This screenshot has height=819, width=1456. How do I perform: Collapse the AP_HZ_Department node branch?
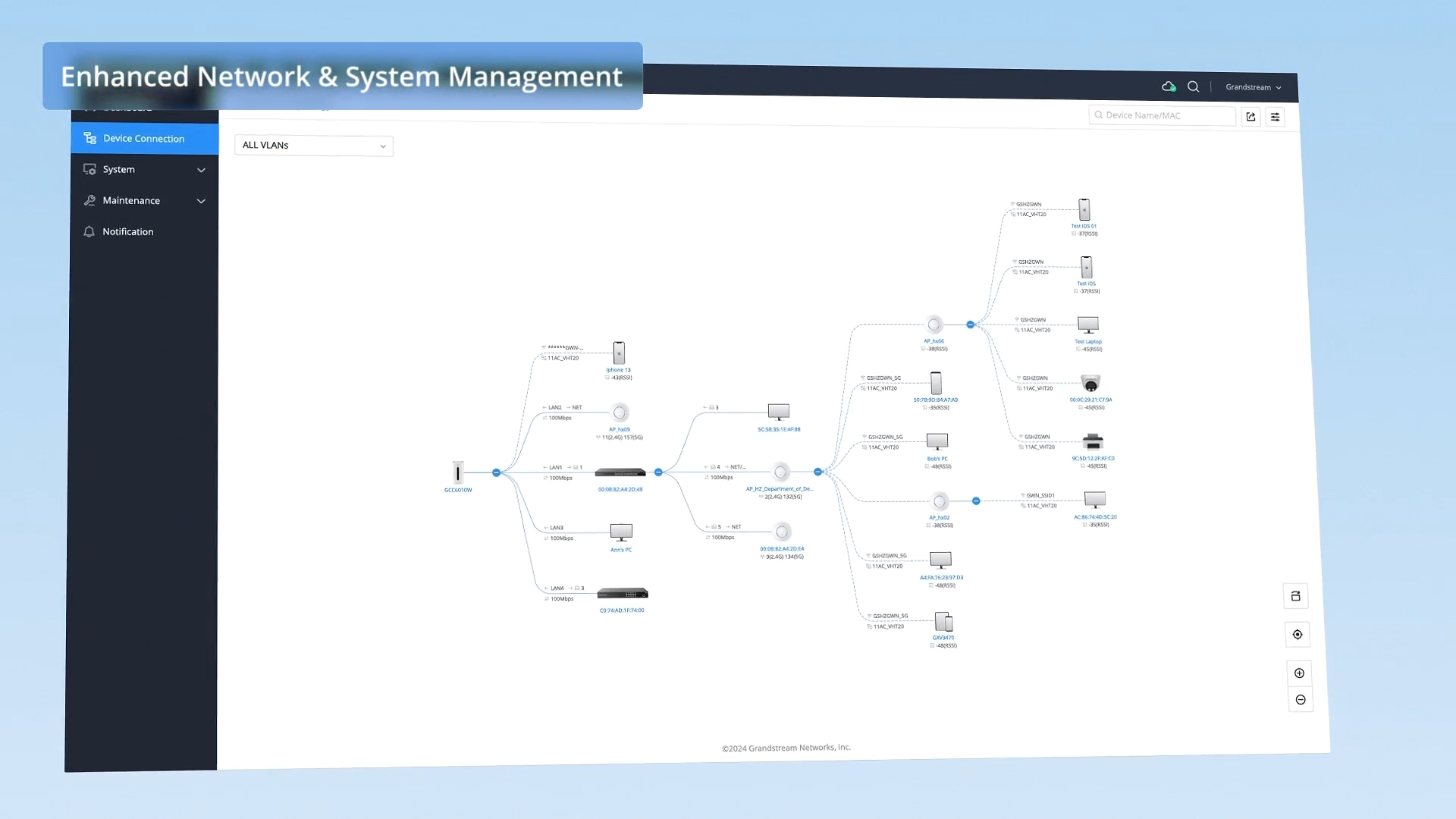pyautogui.click(x=817, y=472)
